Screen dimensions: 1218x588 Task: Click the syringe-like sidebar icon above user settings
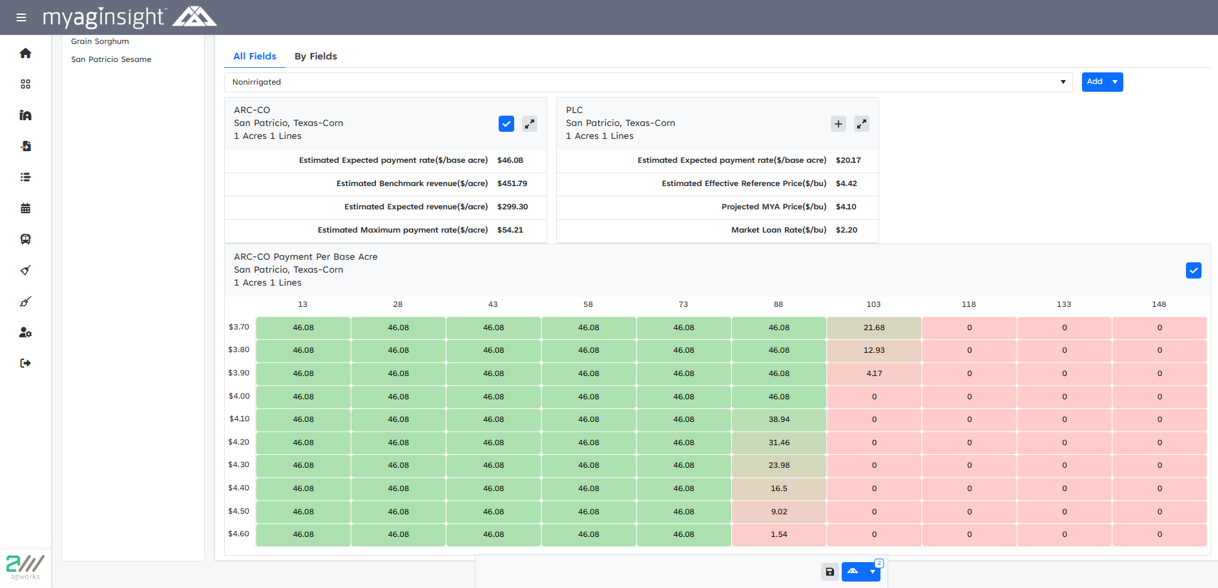point(25,301)
